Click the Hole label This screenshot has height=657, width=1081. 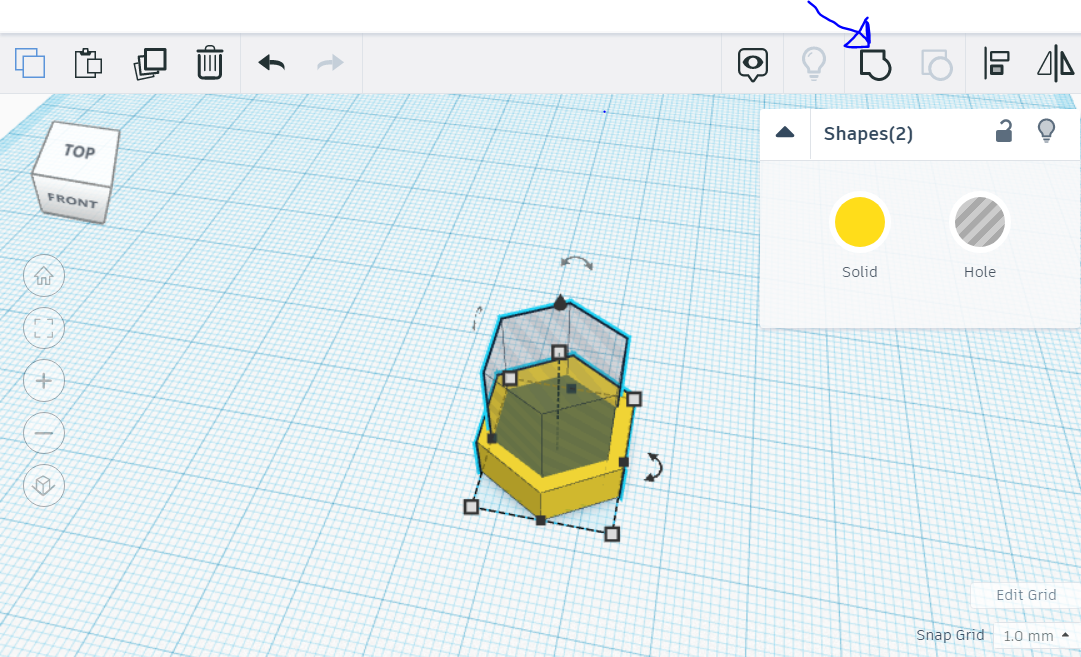coord(980,272)
